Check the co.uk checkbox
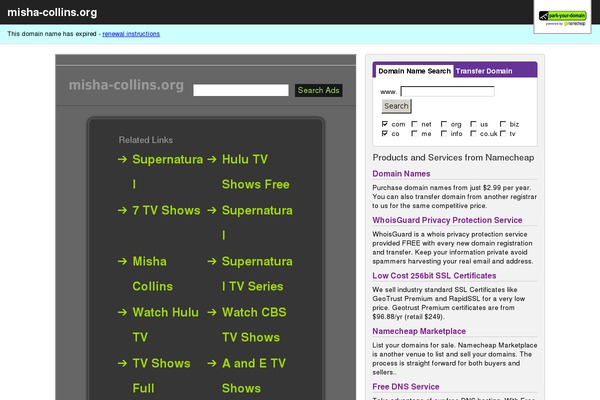 coord(473,133)
